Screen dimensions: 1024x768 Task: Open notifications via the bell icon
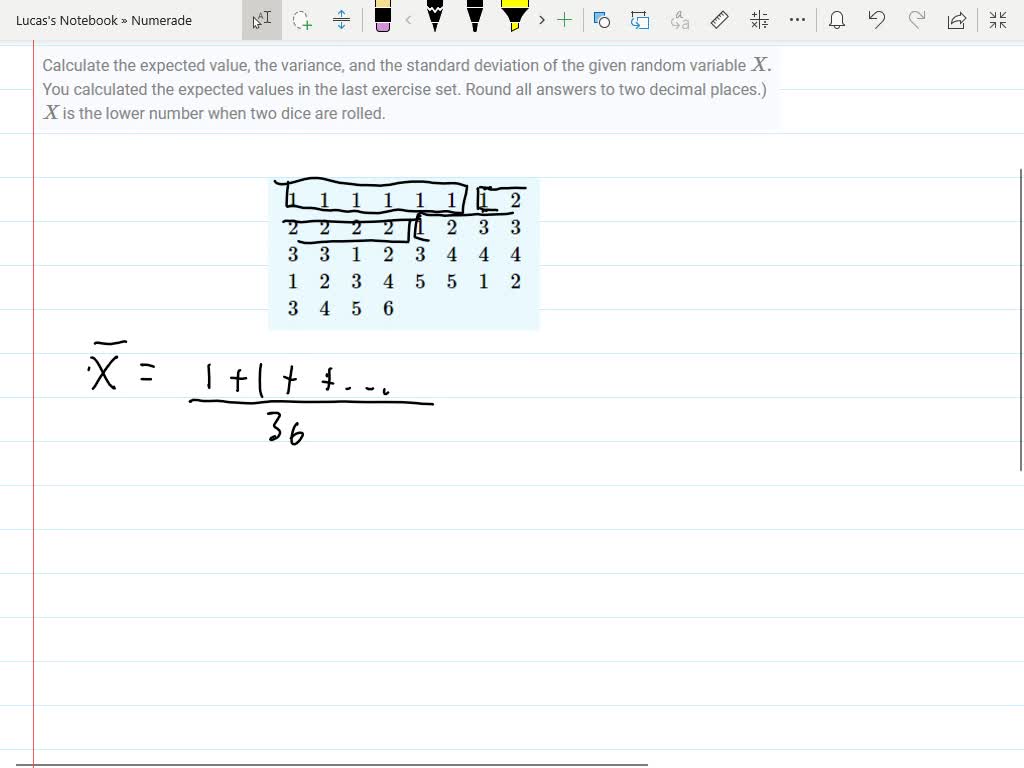pyautogui.click(x=837, y=20)
